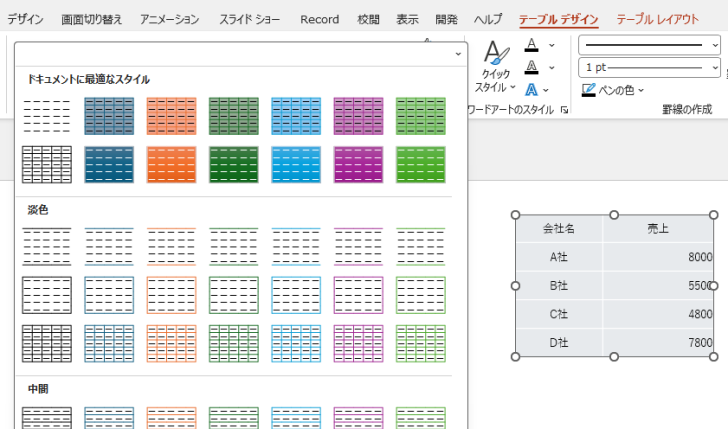This screenshot has height=429, width=728.
Task: Open the Record tab
Action: coord(319,20)
